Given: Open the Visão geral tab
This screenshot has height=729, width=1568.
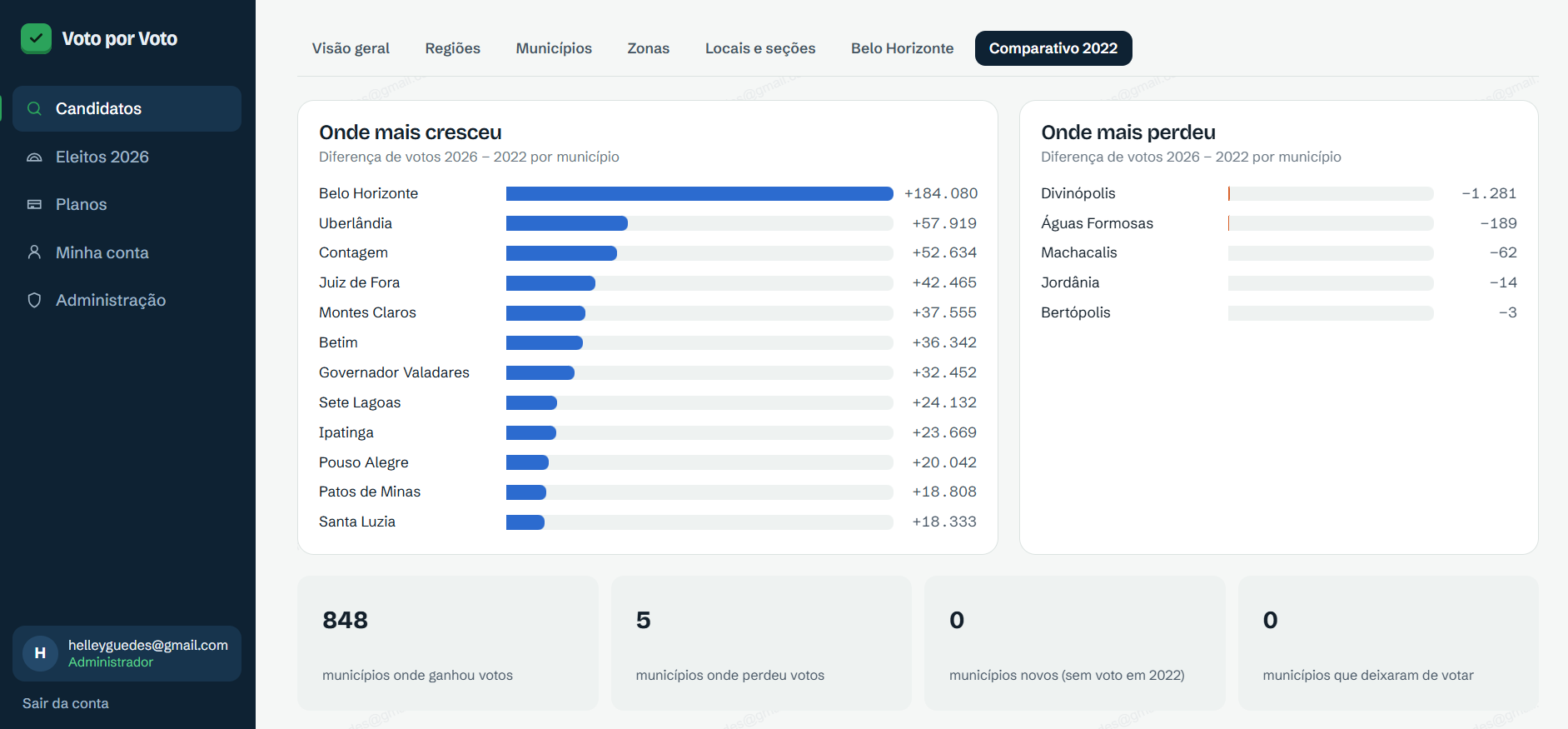Looking at the screenshot, I should tap(351, 48).
